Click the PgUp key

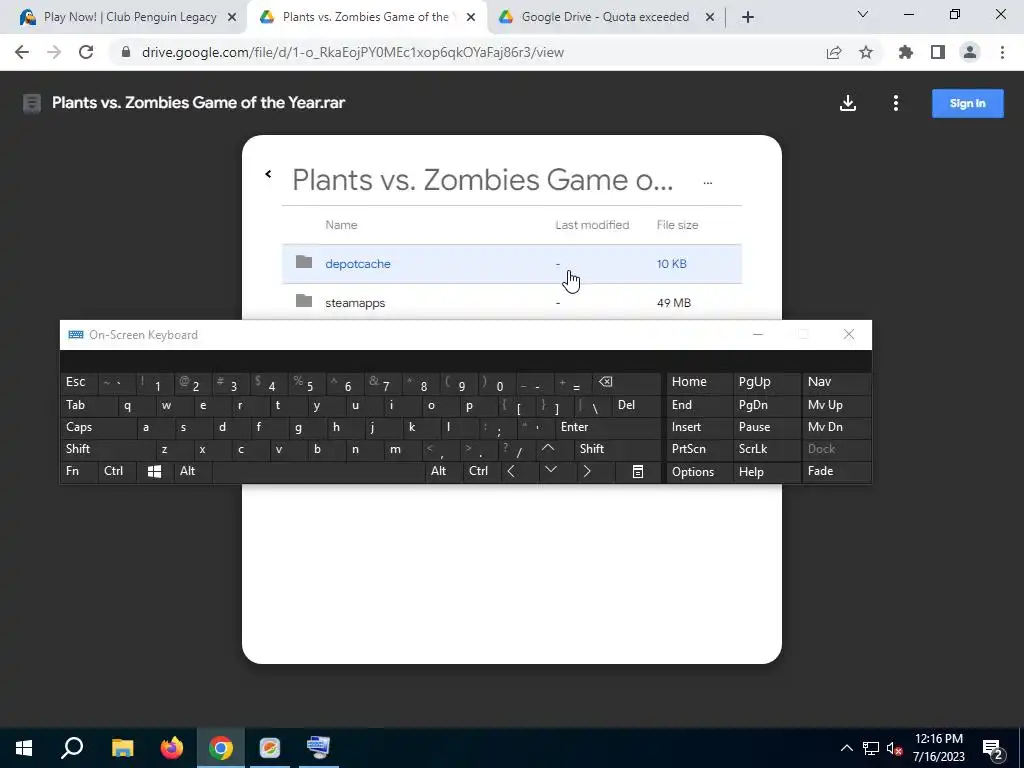coord(767,383)
